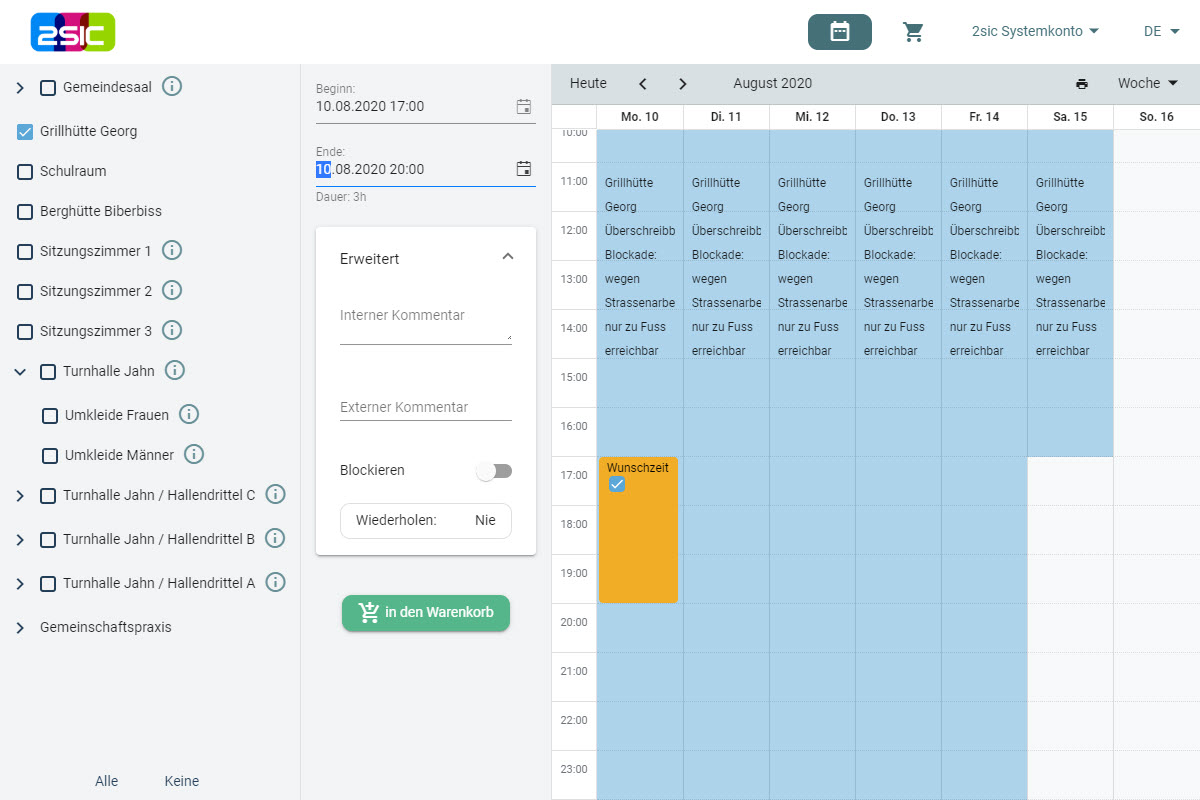
Task: Open date picker for Beginn field
Action: pyautogui.click(x=523, y=107)
